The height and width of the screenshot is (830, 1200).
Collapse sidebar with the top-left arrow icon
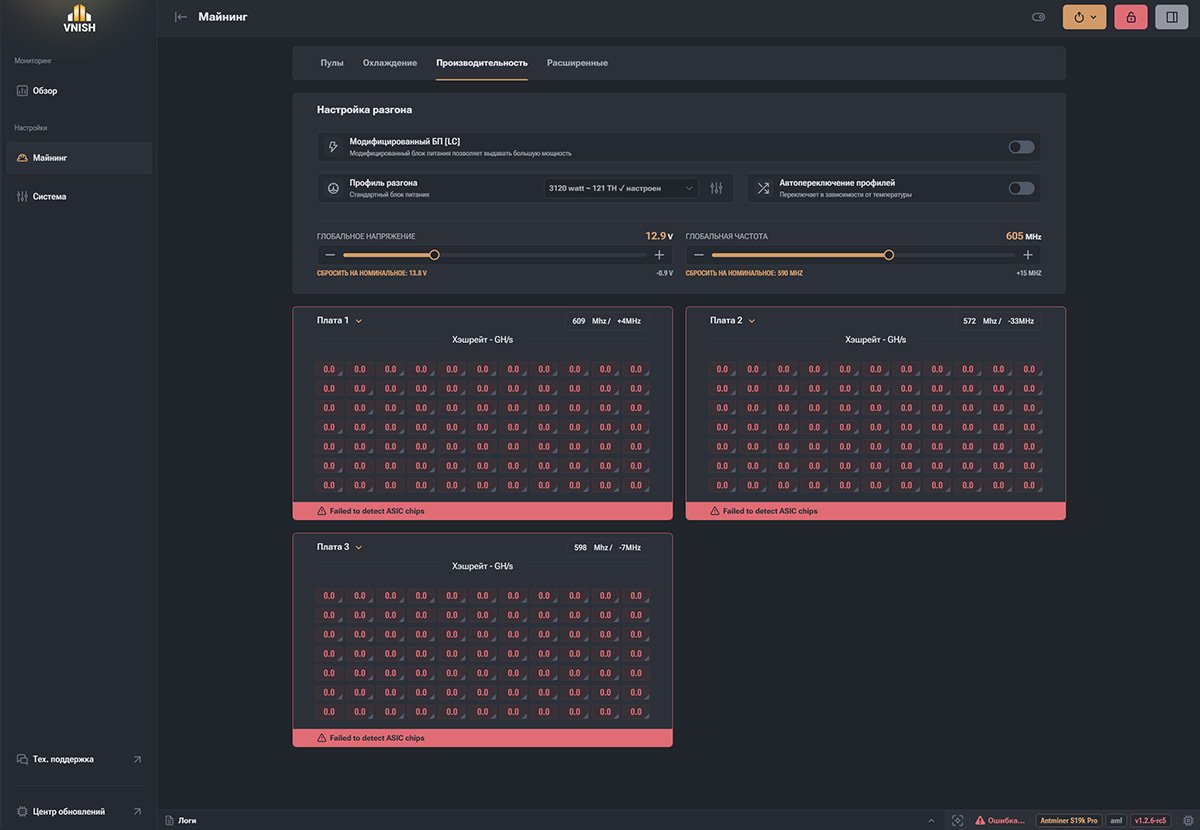pyautogui.click(x=181, y=17)
